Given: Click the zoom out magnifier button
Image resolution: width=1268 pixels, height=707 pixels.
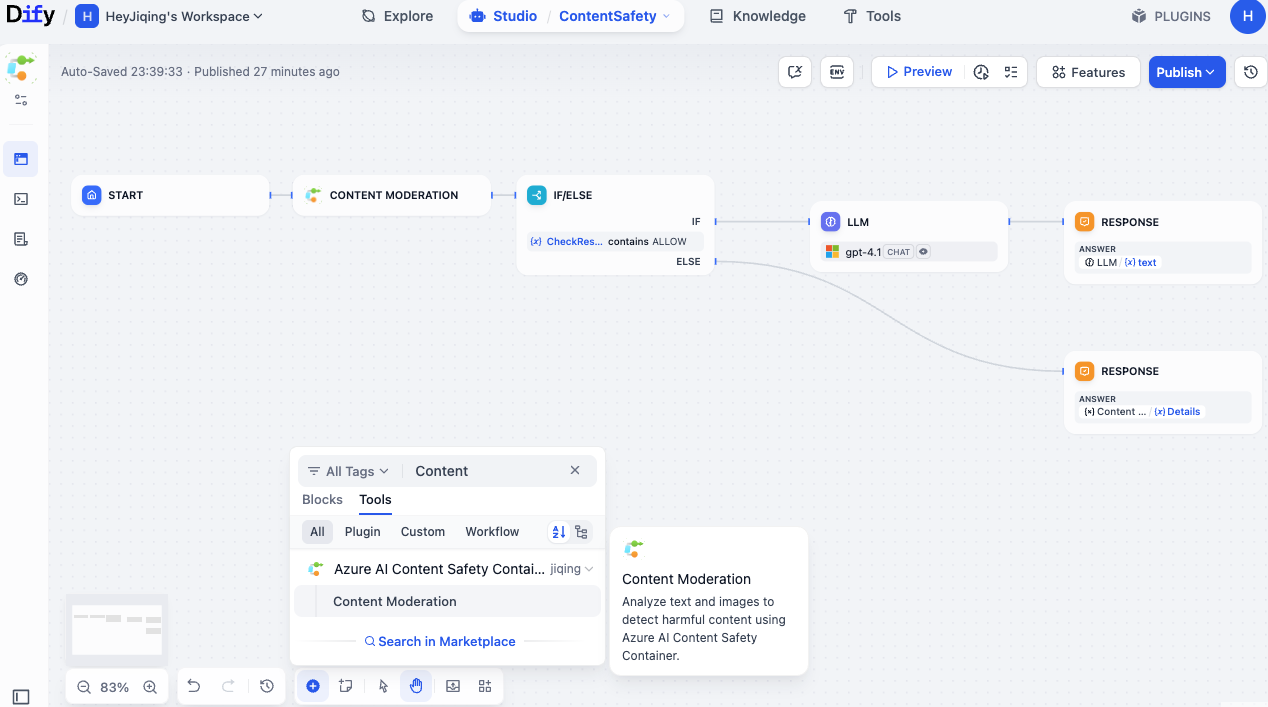Looking at the screenshot, I should coord(84,687).
